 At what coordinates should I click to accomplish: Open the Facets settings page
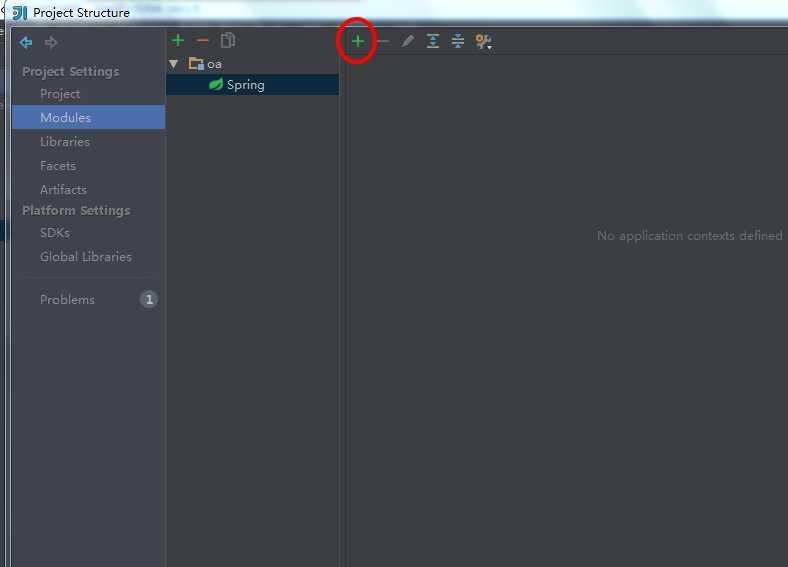click(x=58, y=166)
